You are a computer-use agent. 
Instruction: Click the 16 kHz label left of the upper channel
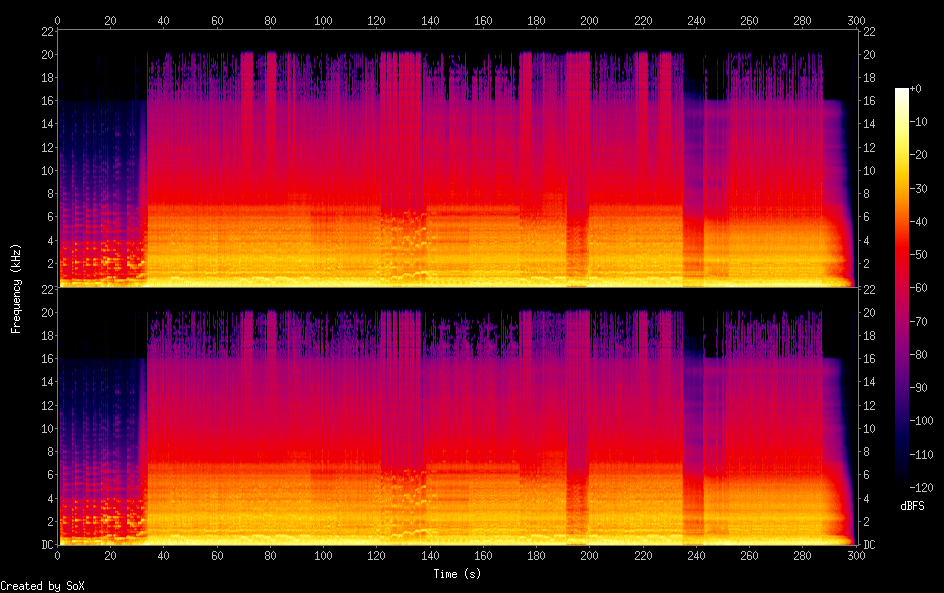click(46, 101)
